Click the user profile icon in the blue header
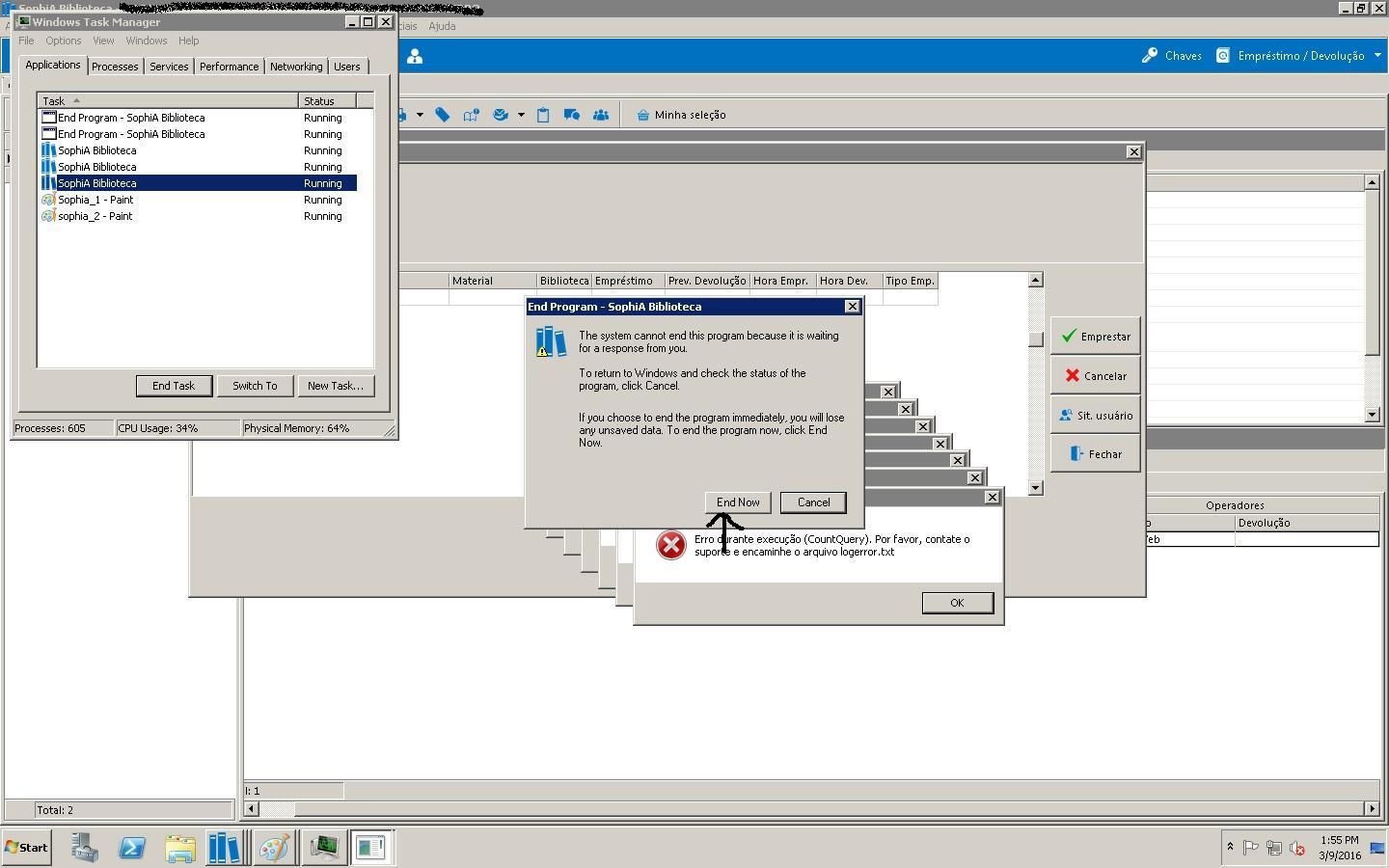The height and width of the screenshot is (868, 1389). tap(415, 57)
